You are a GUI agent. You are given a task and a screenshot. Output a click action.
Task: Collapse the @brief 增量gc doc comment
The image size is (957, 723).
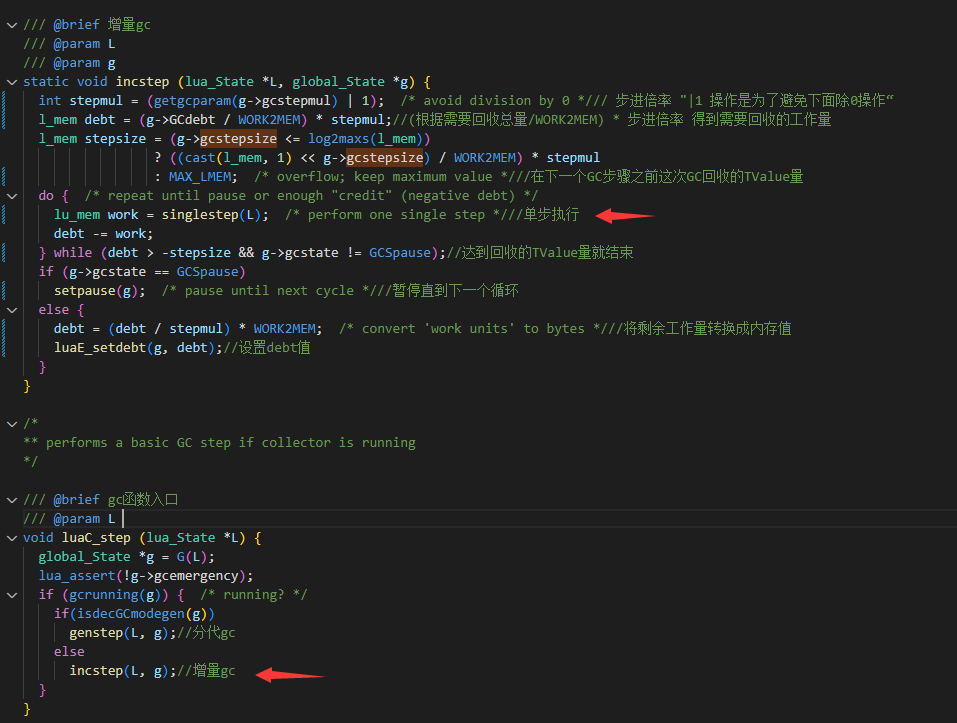click(12, 24)
